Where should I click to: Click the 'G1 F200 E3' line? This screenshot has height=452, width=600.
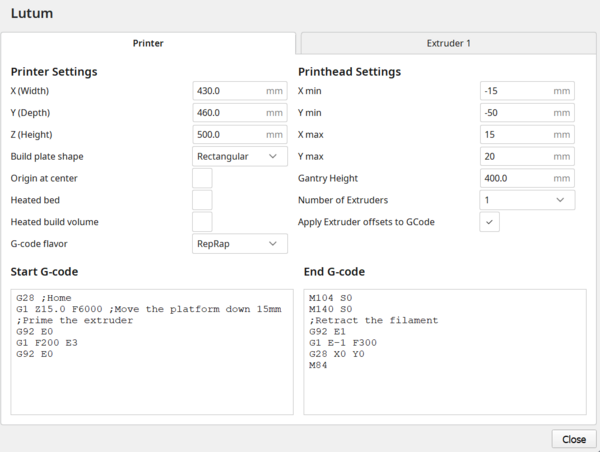pyautogui.click(x=47, y=343)
